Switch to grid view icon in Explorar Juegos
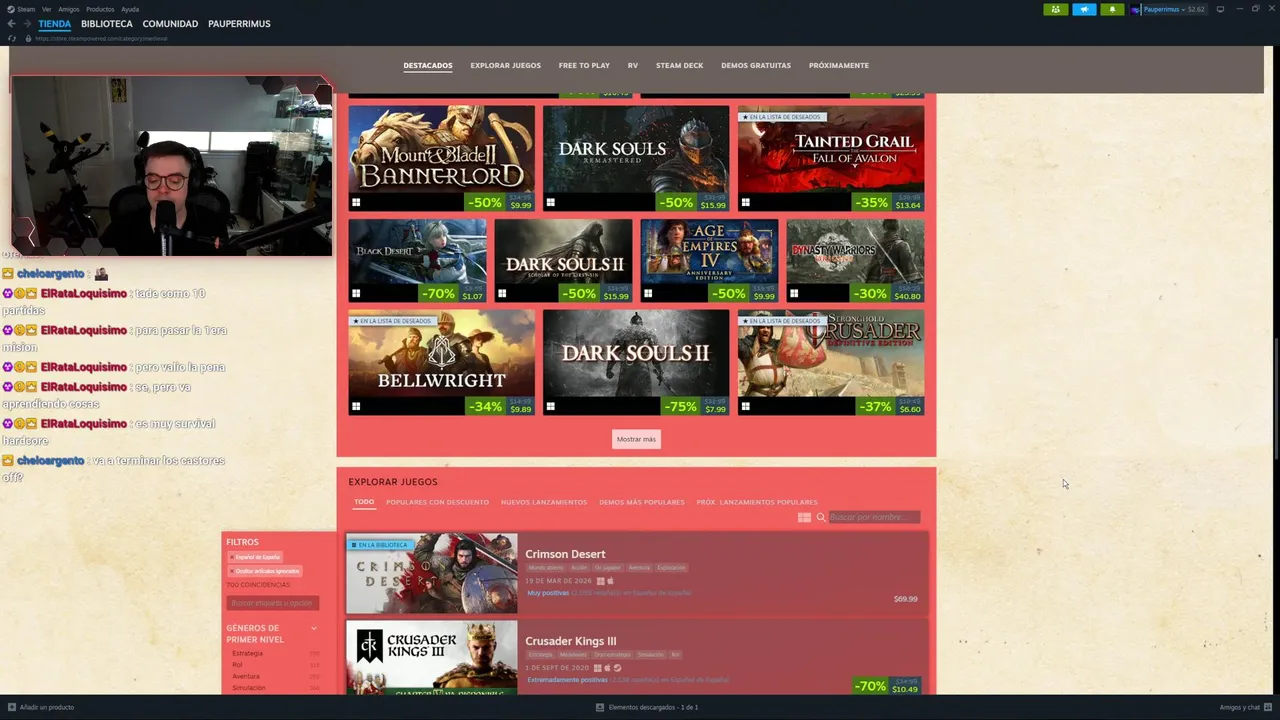The height and width of the screenshot is (720, 1280). point(804,517)
